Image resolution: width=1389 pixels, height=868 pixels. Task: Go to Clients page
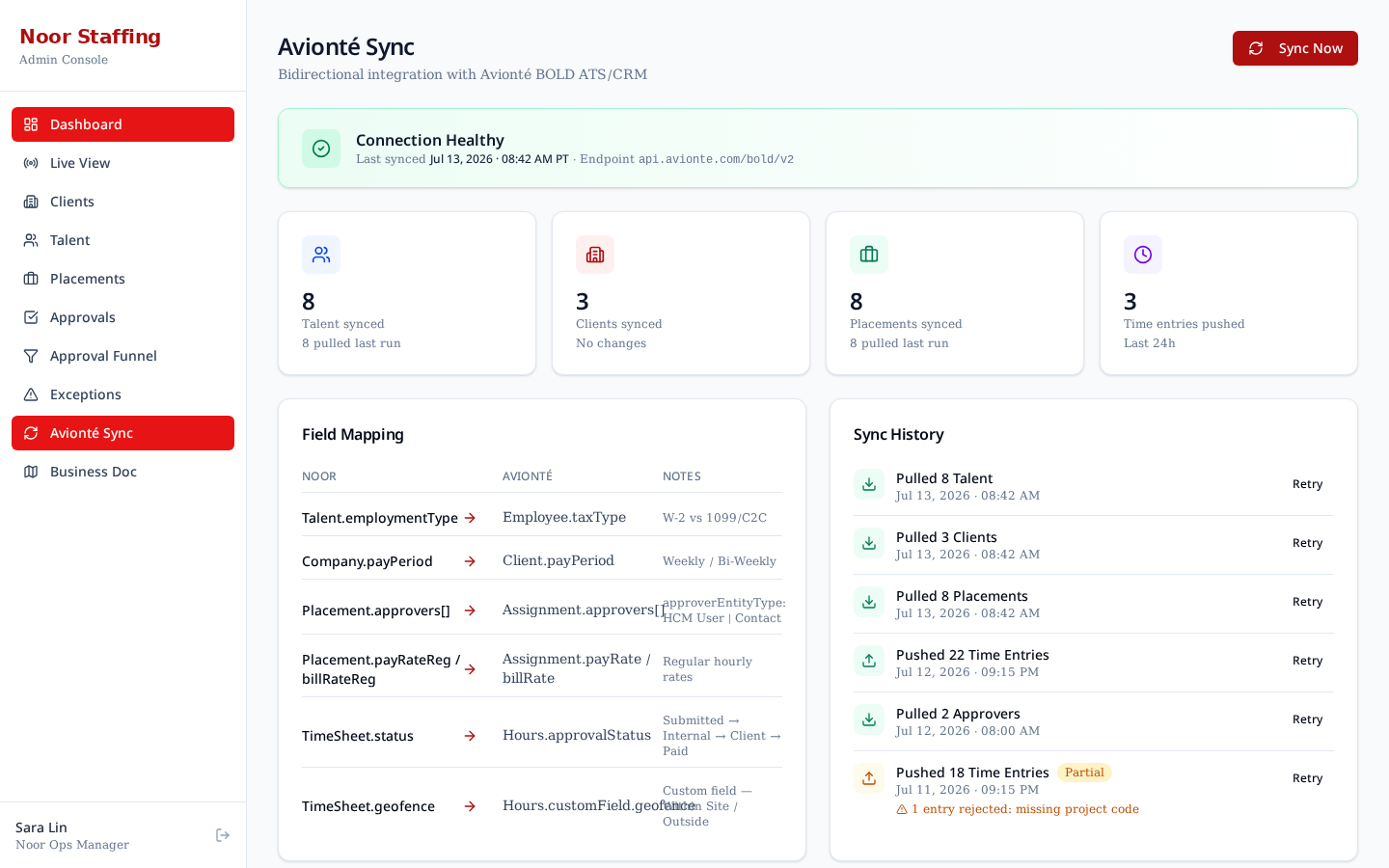(123, 202)
